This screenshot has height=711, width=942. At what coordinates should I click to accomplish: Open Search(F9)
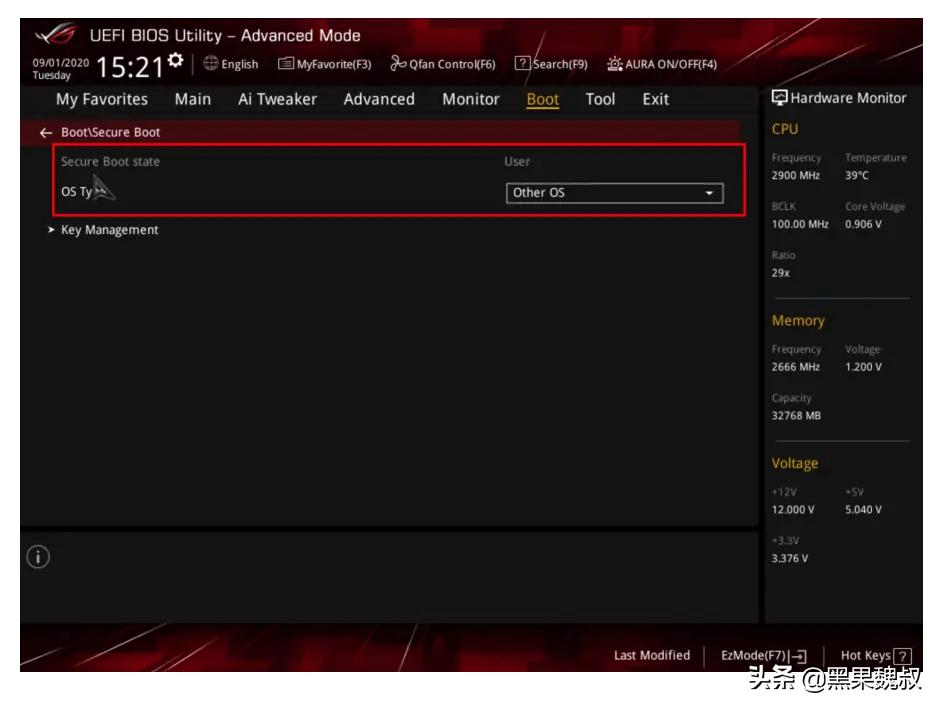click(x=551, y=64)
